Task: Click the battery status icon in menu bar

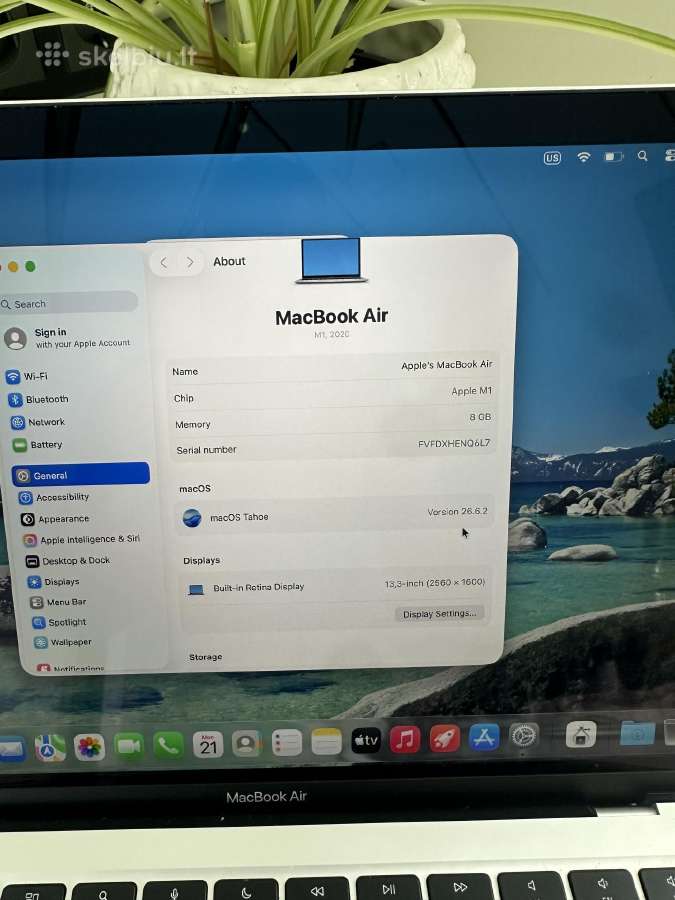Action: point(613,156)
